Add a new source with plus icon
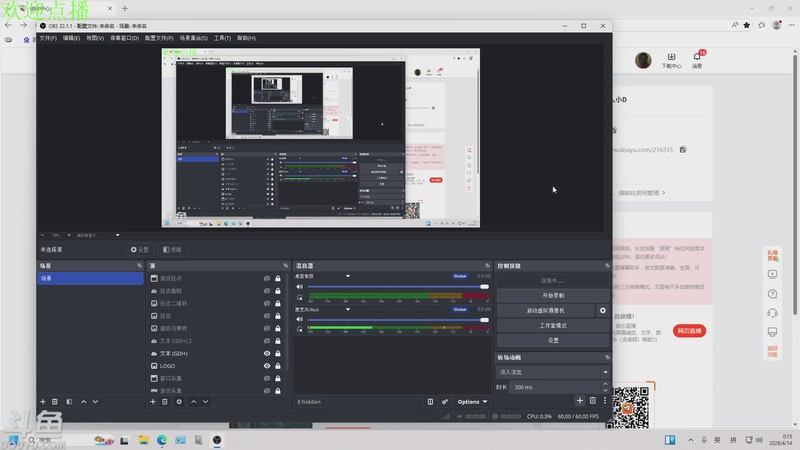Screen dimensions: 800x450 pyautogui.click(x=153, y=402)
